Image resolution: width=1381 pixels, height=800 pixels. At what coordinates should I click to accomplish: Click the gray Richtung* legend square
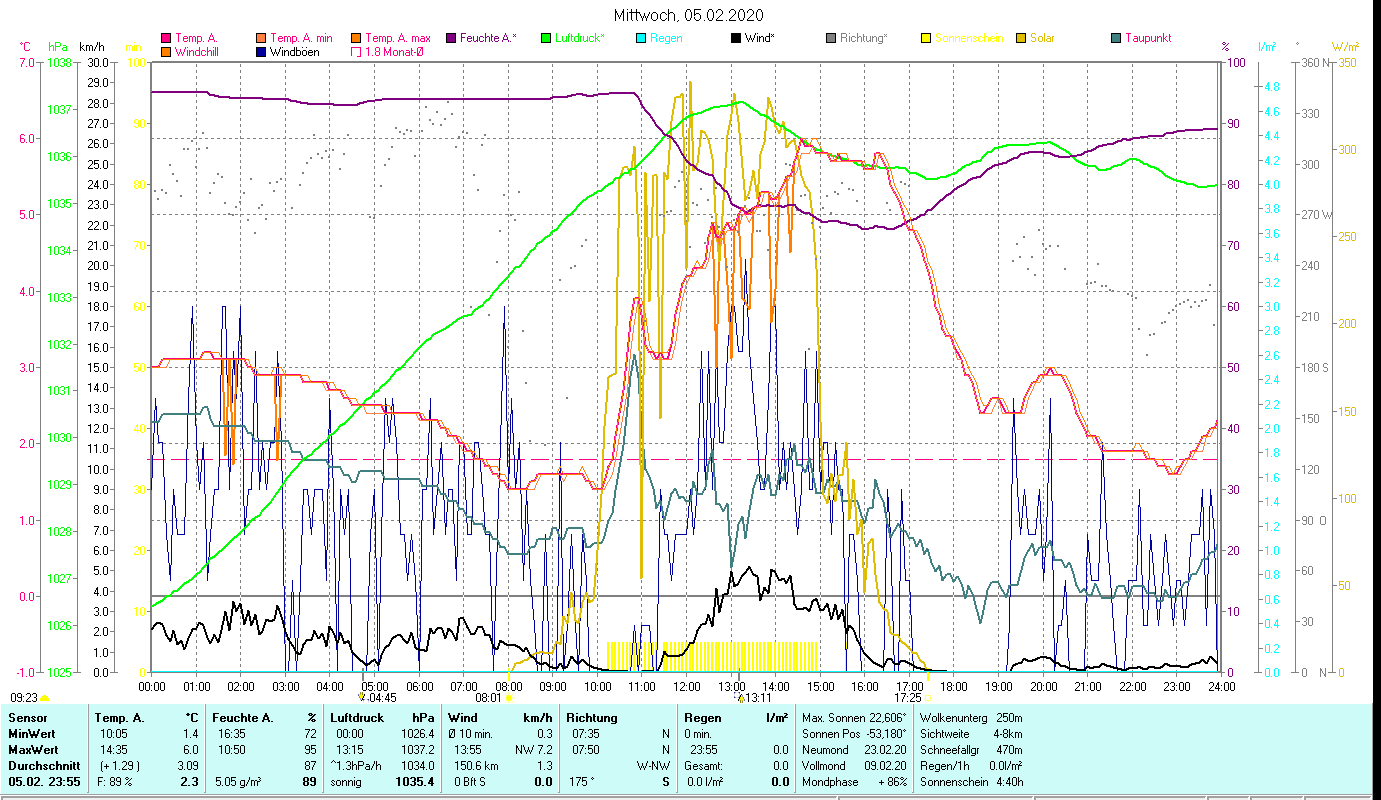(831, 39)
